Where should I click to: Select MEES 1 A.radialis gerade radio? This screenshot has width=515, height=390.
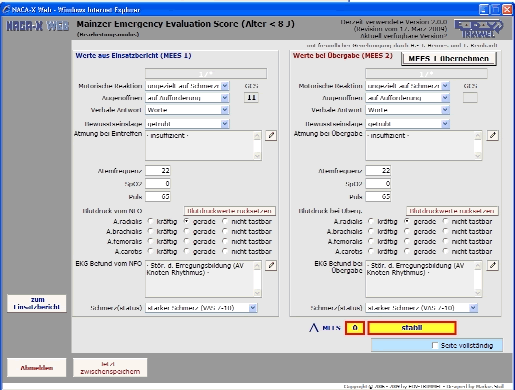pyautogui.click(x=187, y=221)
